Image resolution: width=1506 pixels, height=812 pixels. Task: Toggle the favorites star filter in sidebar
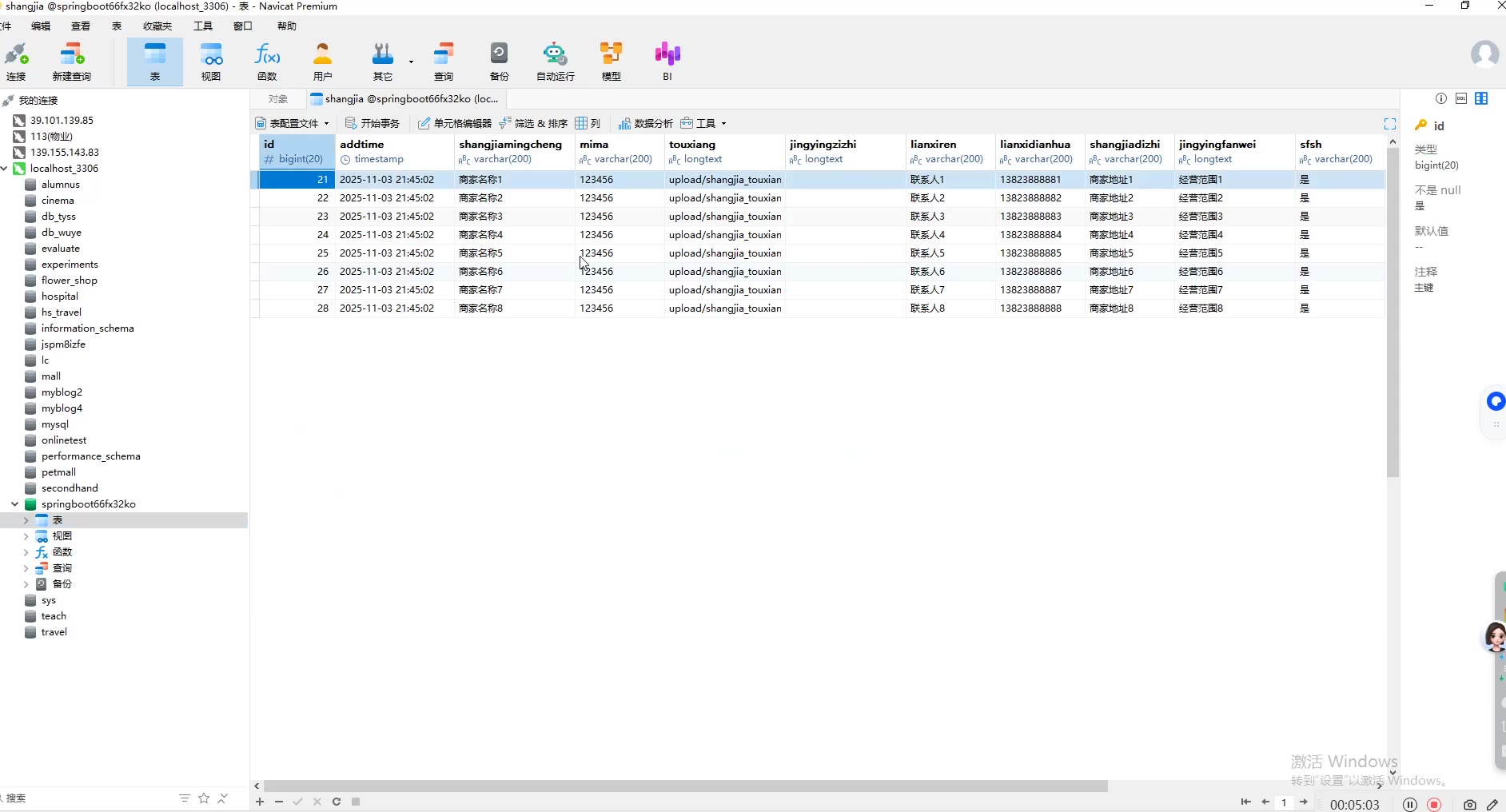click(x=204, y=798)
